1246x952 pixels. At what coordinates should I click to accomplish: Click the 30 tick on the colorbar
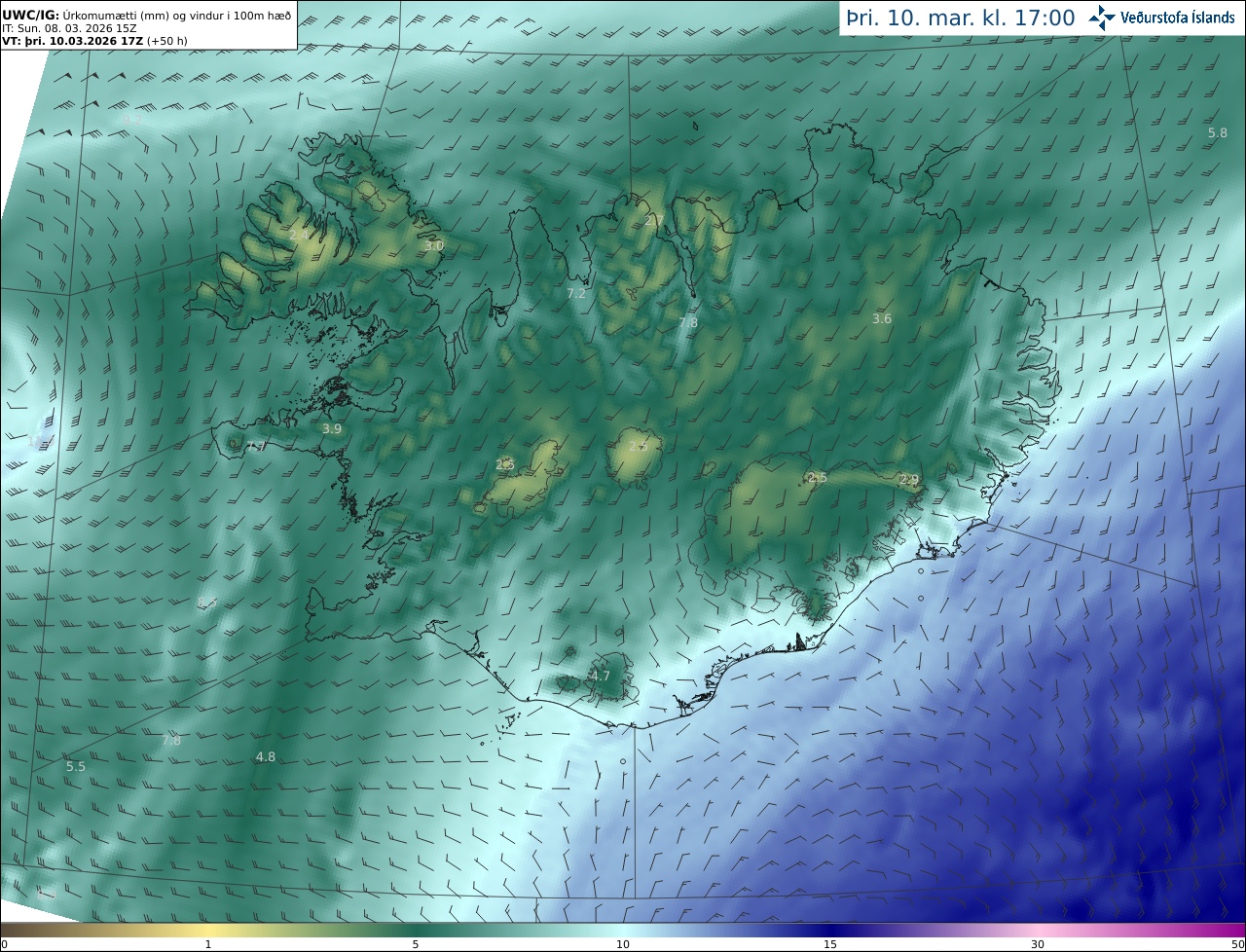[x=1038, y=944]
